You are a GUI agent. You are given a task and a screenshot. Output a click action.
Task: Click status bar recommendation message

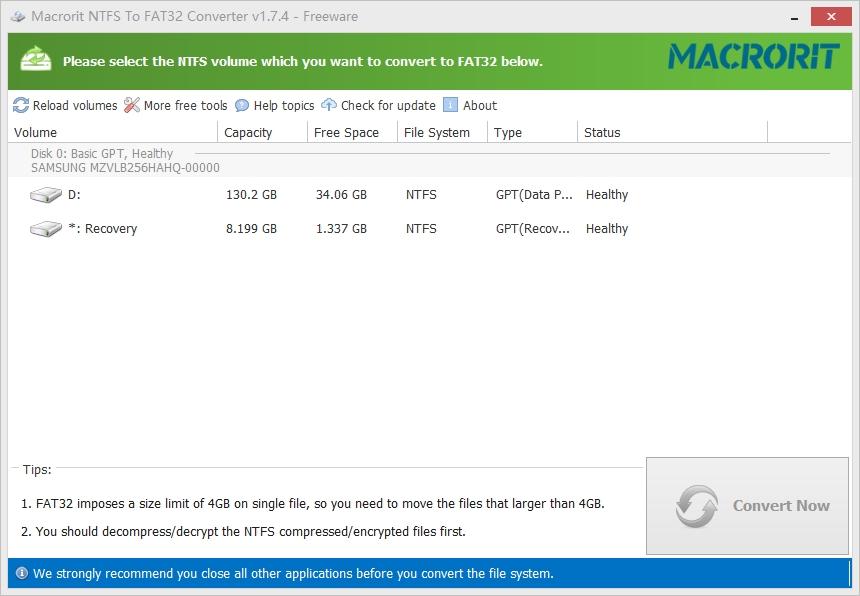pos(293,574)
